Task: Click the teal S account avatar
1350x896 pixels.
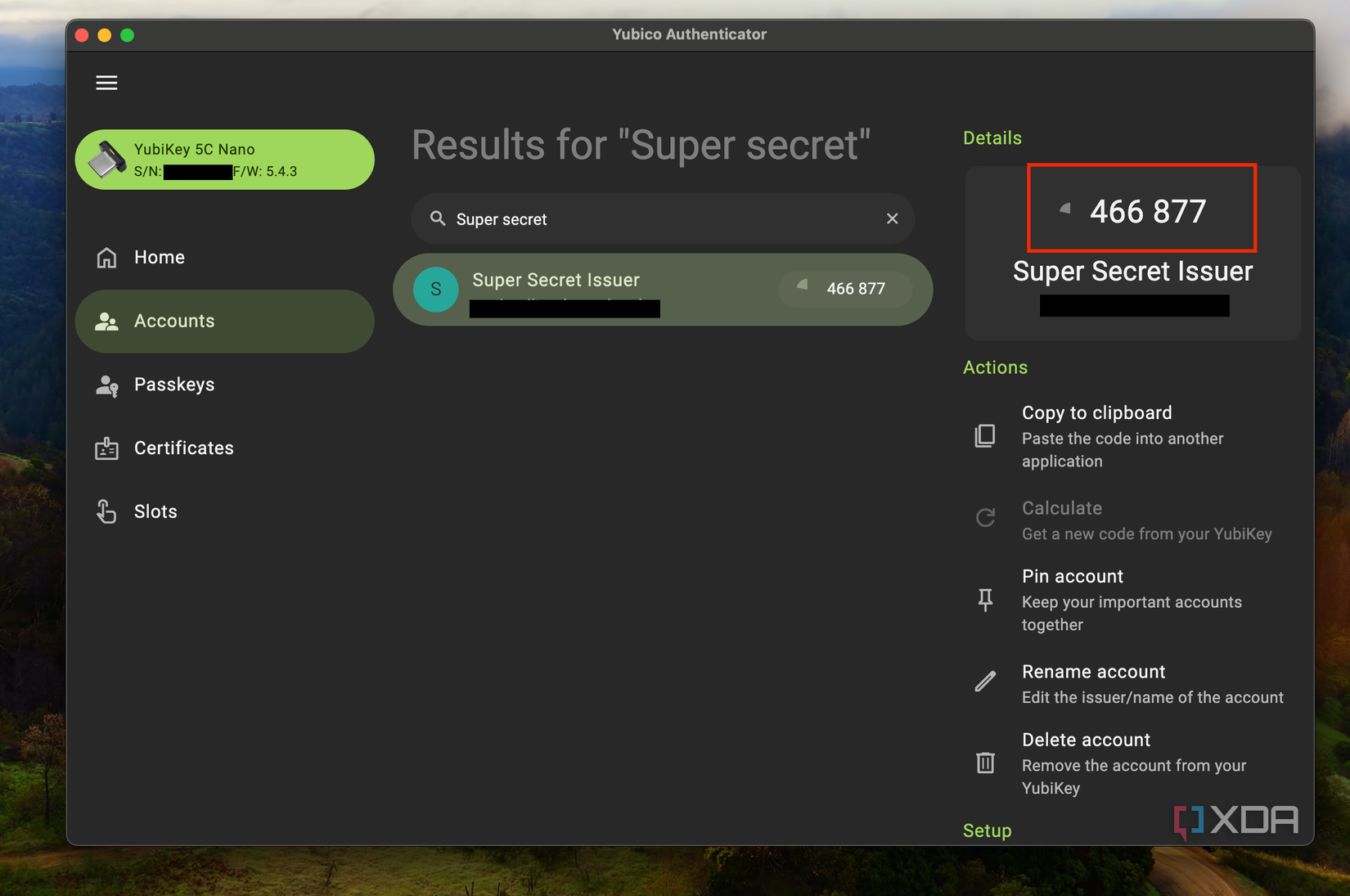Action: pos(436,290)
